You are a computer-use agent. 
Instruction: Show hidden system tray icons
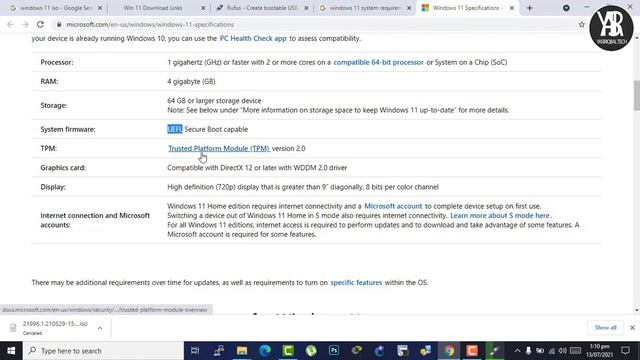point(517,351)
